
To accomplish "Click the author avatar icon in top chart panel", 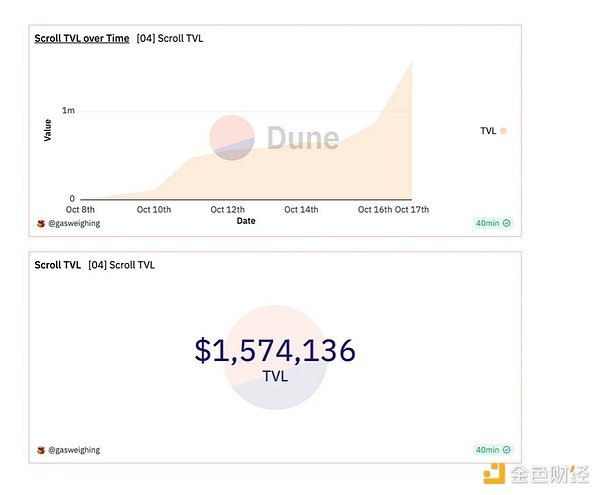I will click(41, 223).
